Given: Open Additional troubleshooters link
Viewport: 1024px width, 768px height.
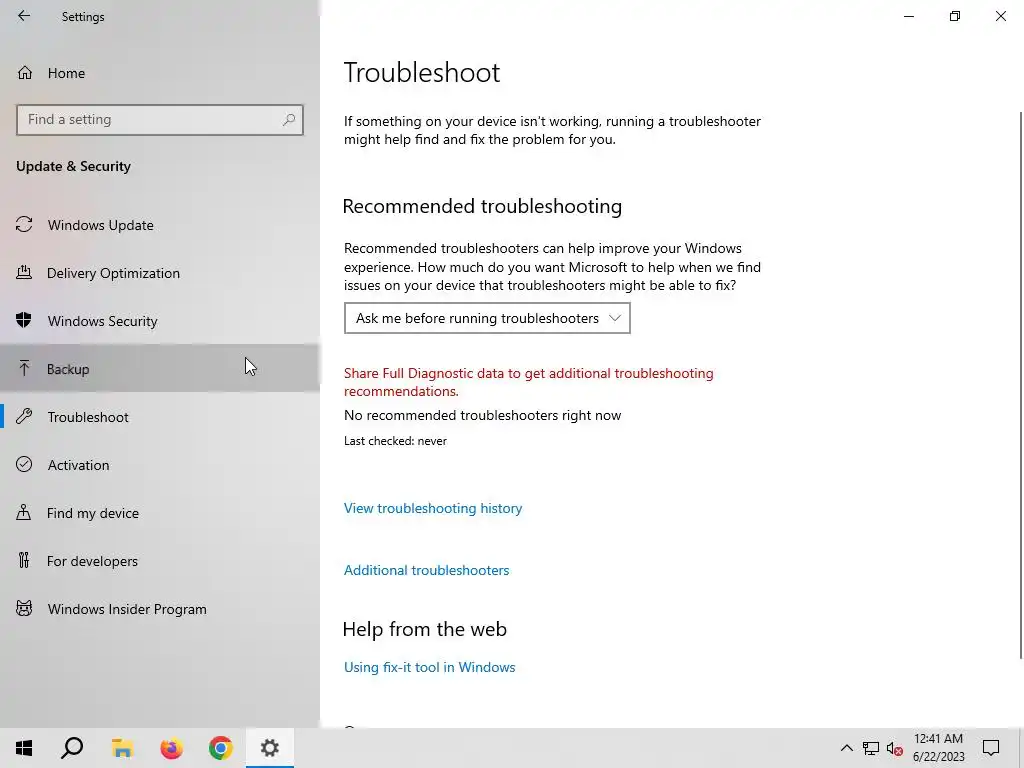Looking at the screenshot, I should point(426,570).
